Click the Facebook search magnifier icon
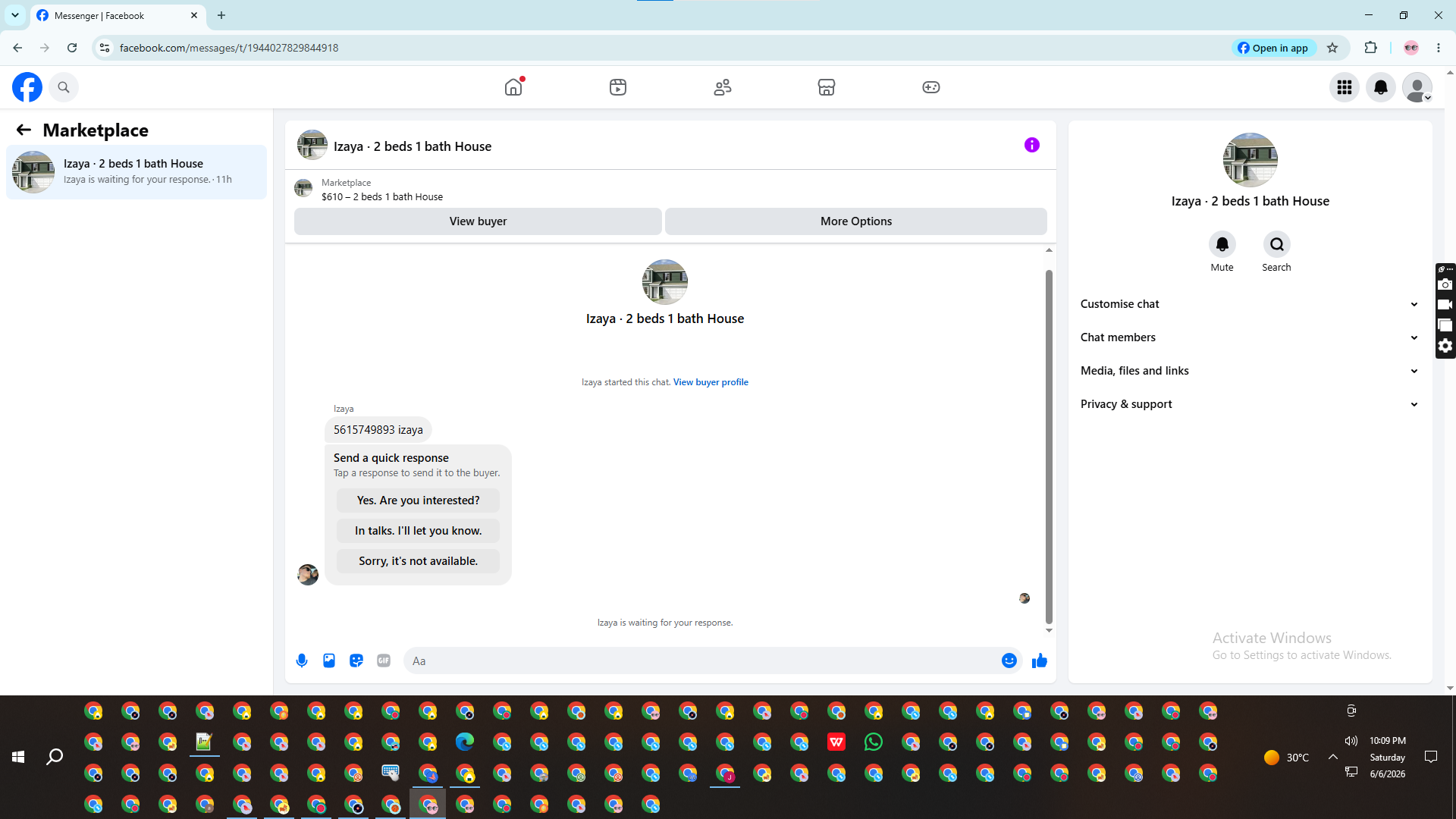The height and width of the screenshot is (819, 1456). (x=64, y=87)
